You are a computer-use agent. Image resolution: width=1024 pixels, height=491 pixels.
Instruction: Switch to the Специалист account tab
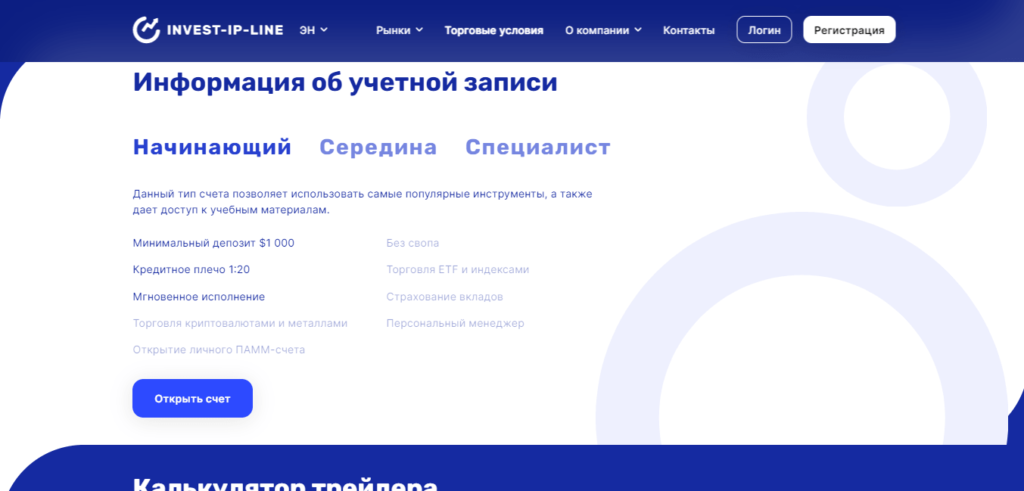(537, 148)
